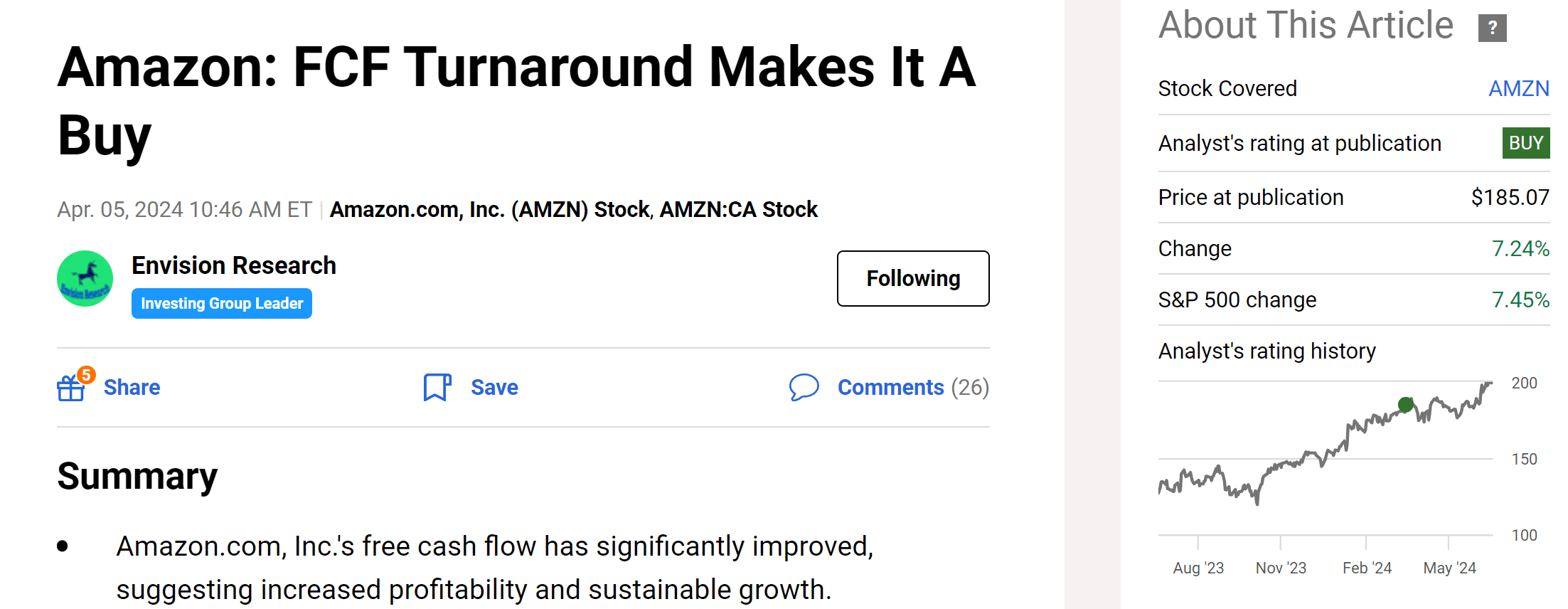Click the Analyst's rating history price line
1568x609 pixels.
pos(1326,443)
